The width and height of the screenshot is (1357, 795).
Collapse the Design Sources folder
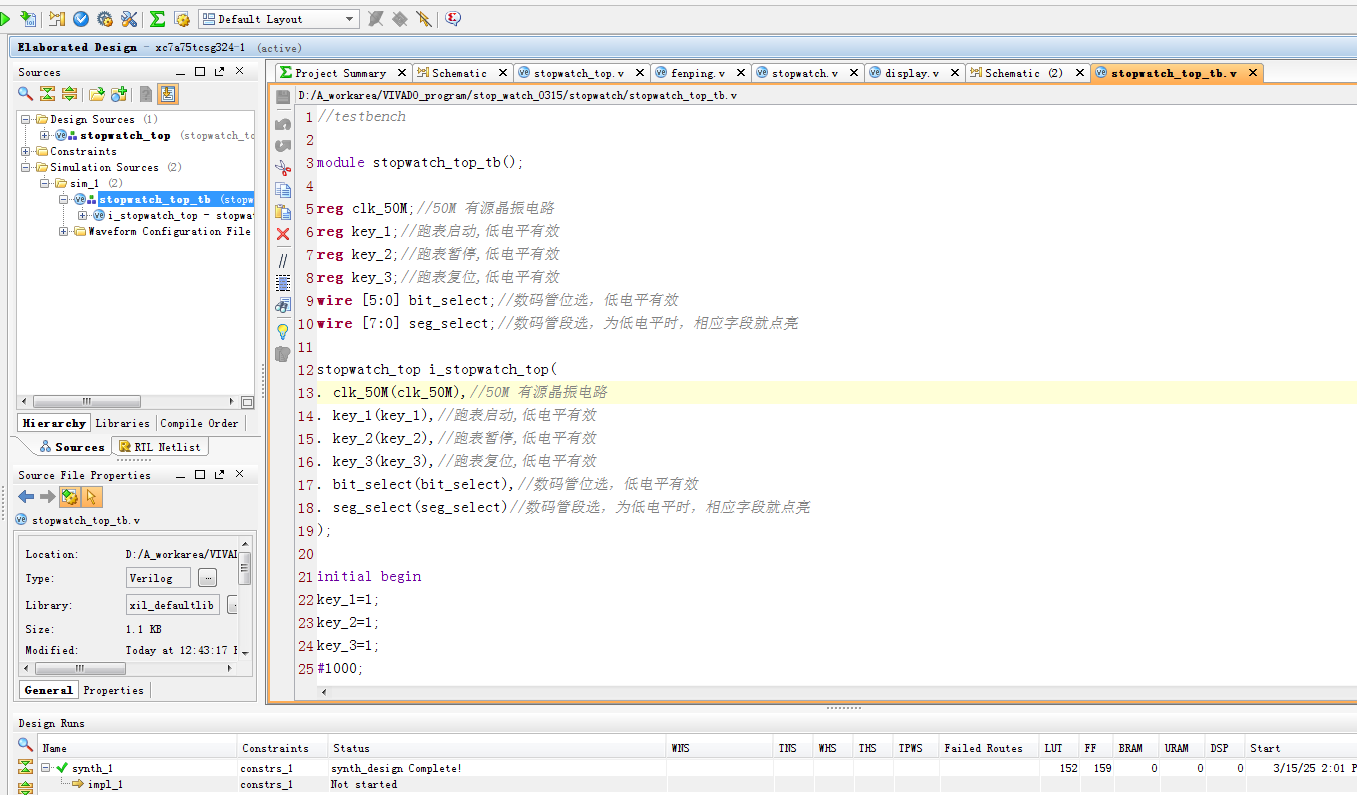click(27, 120)
